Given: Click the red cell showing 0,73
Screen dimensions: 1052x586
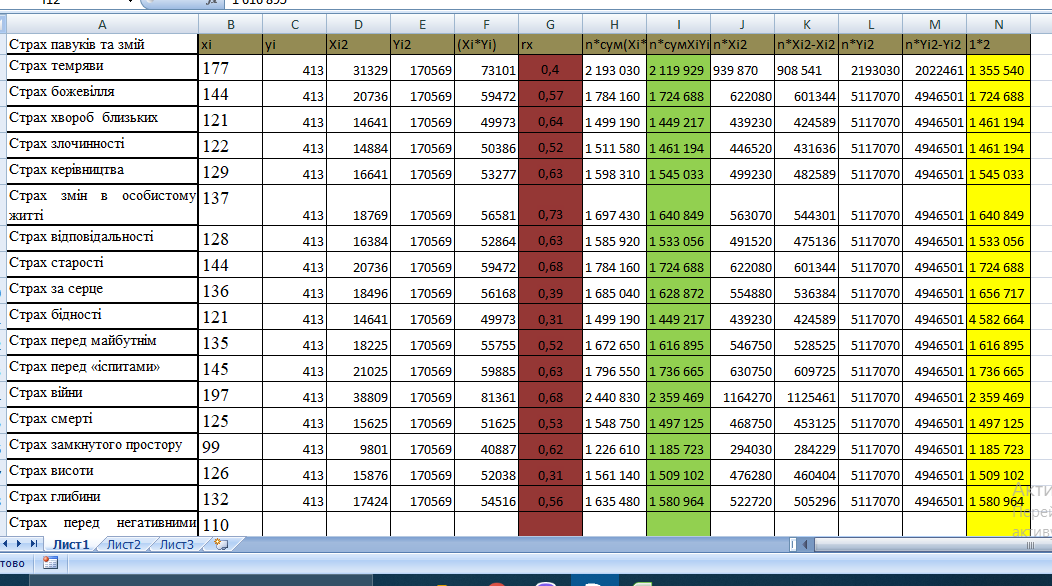Looking at the screenshot, I should [550, 205].
